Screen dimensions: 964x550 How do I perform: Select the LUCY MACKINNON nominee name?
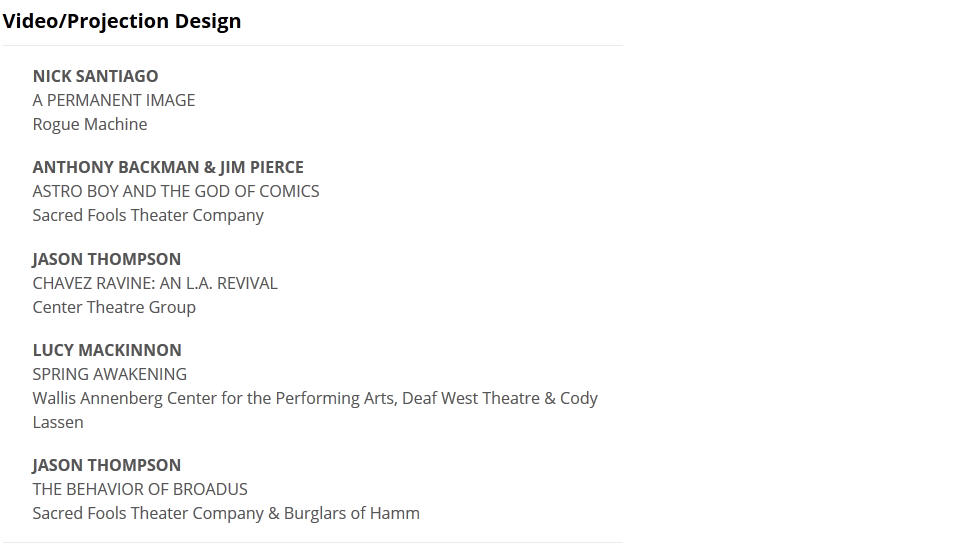[x=107, y=350]
